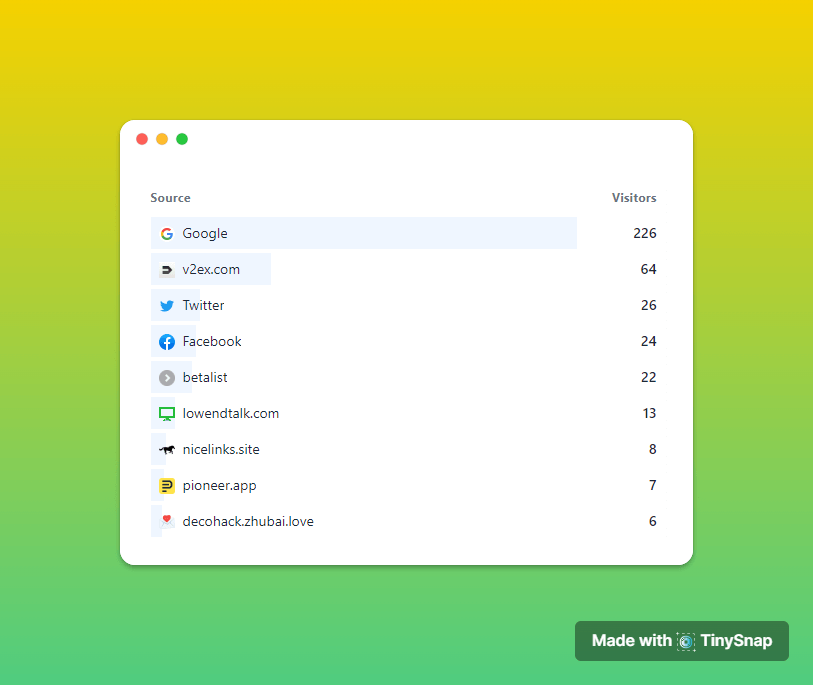Select the 226 visitors value for Google
813x685 pixels.
[x=644, y=233]
